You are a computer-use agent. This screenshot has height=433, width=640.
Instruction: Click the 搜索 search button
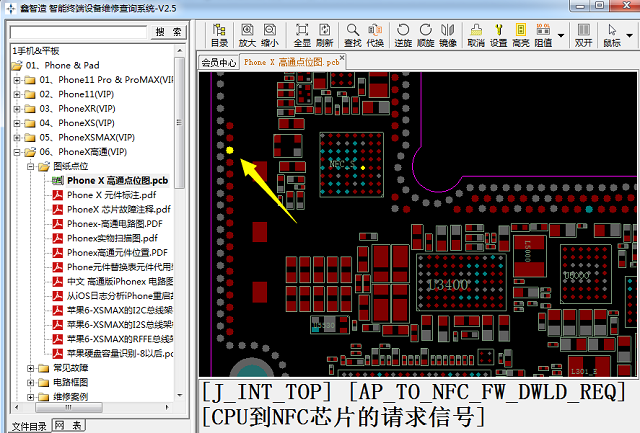coord(168,32)
